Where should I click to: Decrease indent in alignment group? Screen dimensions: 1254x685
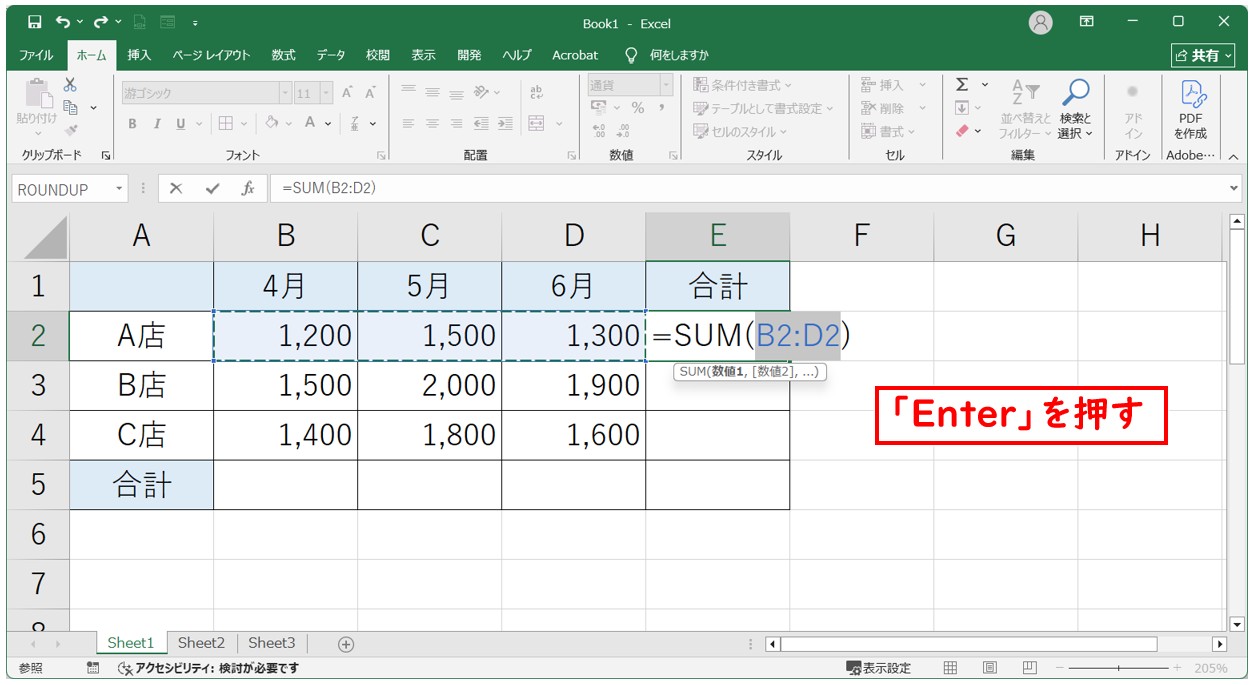[x=481, y=124]
